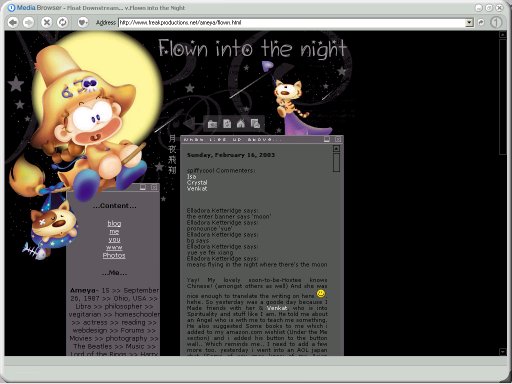
Task: Click the Venkat link in the commenters list
Action: click(x=197, y=189)
